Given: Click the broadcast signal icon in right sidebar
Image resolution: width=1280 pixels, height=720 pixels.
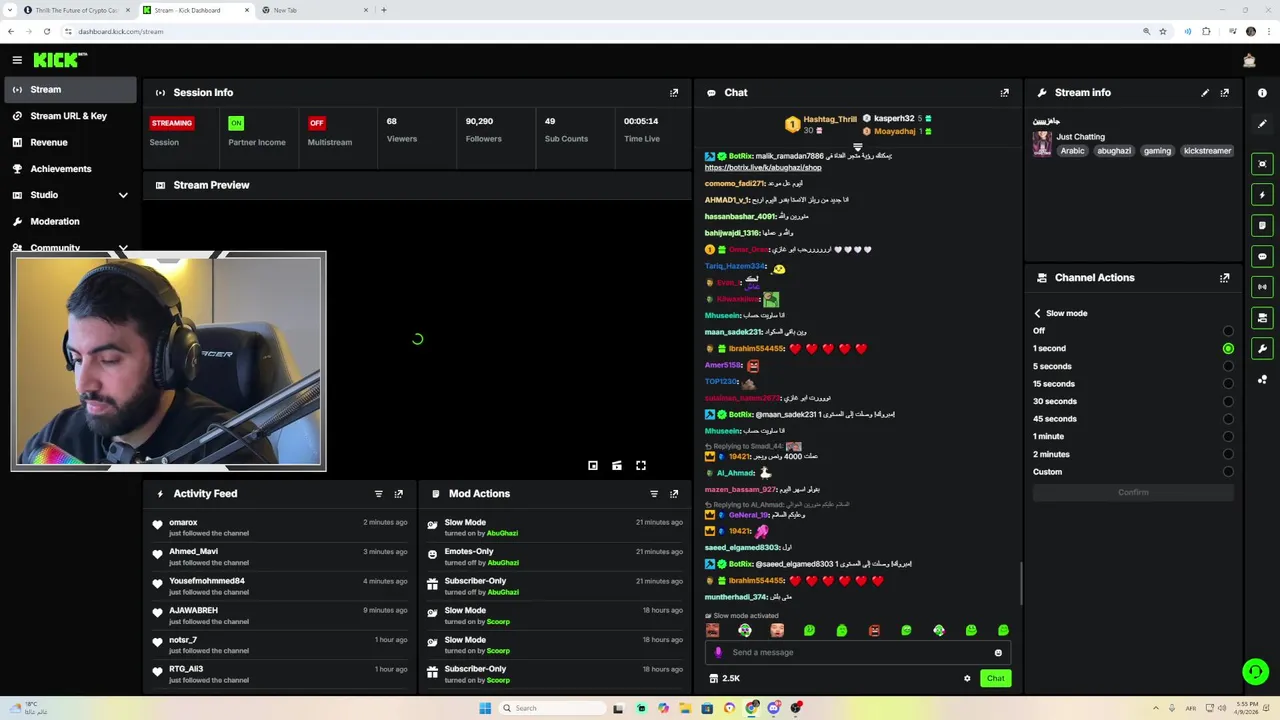Looking at the screenshot, I should point(1262,287).
